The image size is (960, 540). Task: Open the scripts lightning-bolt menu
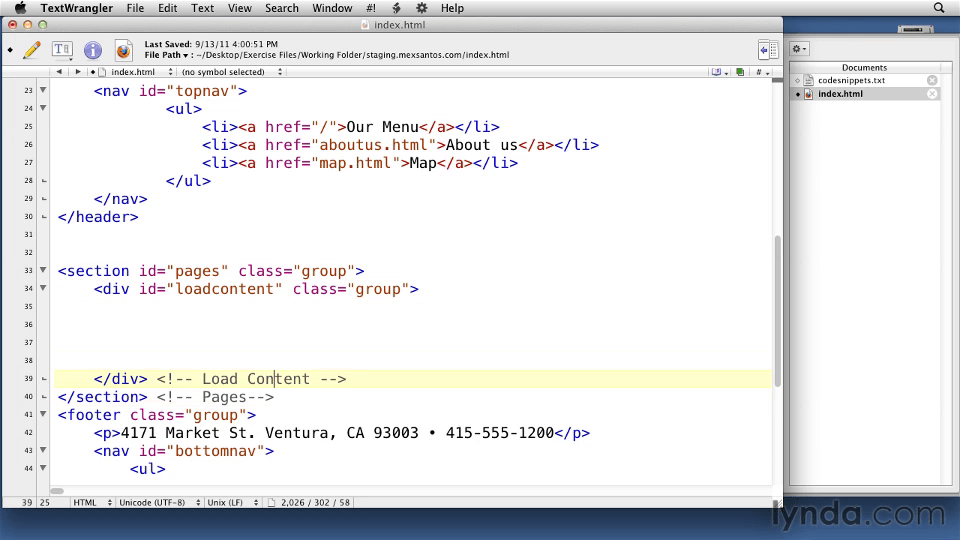pyautogui.click(x=396, y=8)
